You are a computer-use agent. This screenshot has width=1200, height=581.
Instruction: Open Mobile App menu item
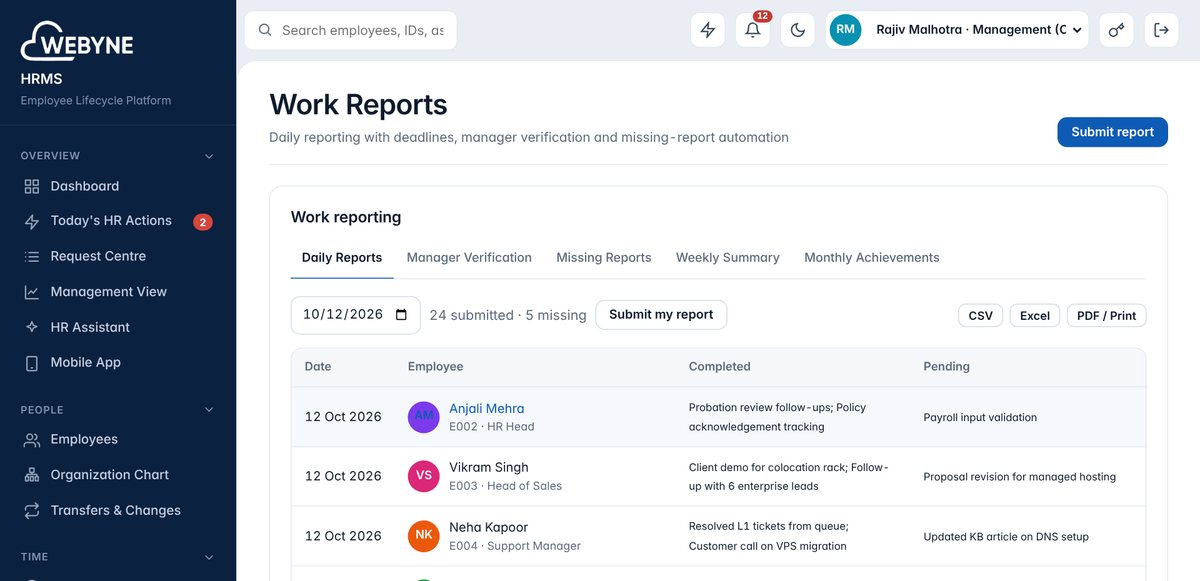coord(118,363)
